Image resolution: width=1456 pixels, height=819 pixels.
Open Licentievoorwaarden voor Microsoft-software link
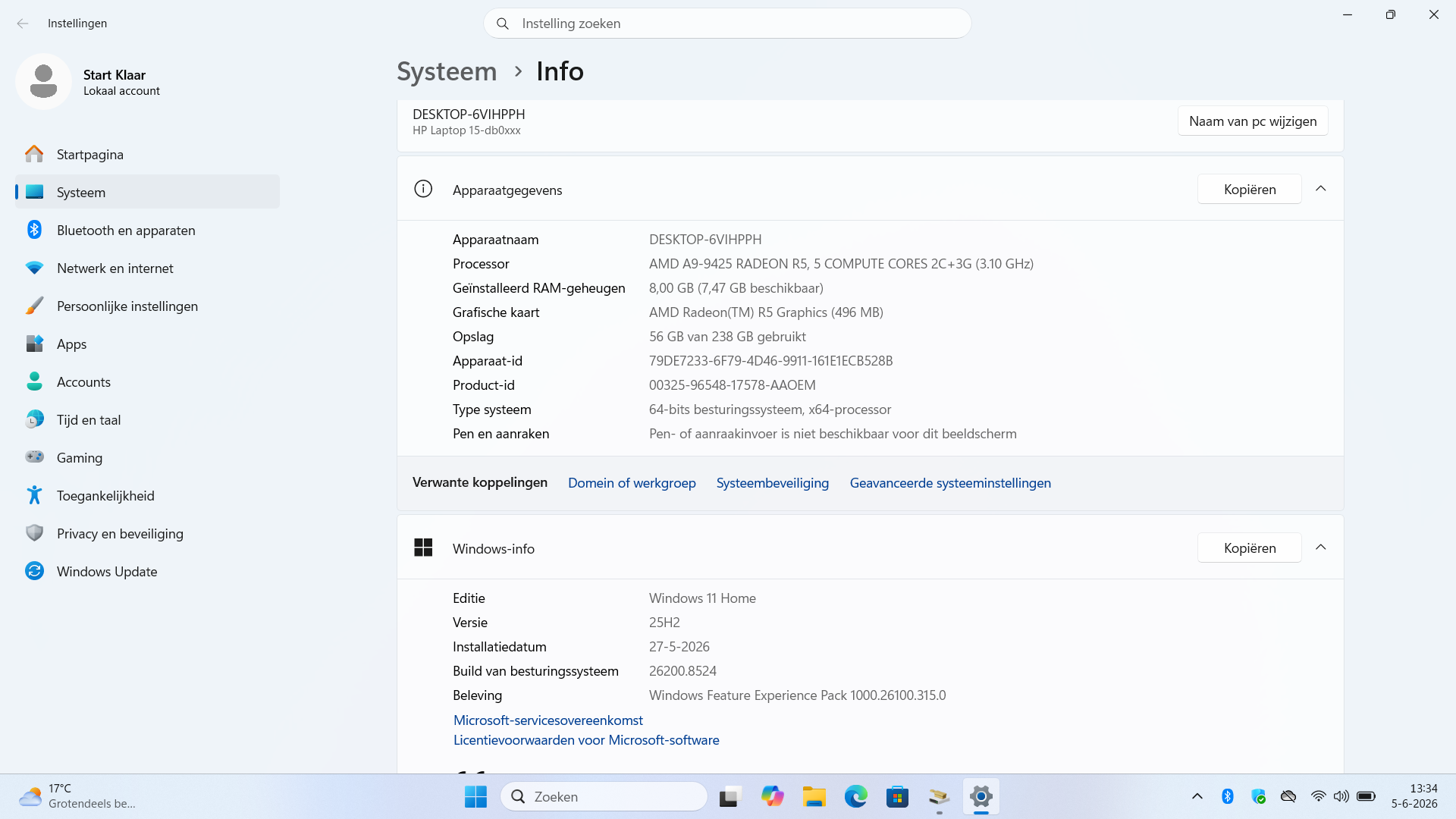pos(586,740)
